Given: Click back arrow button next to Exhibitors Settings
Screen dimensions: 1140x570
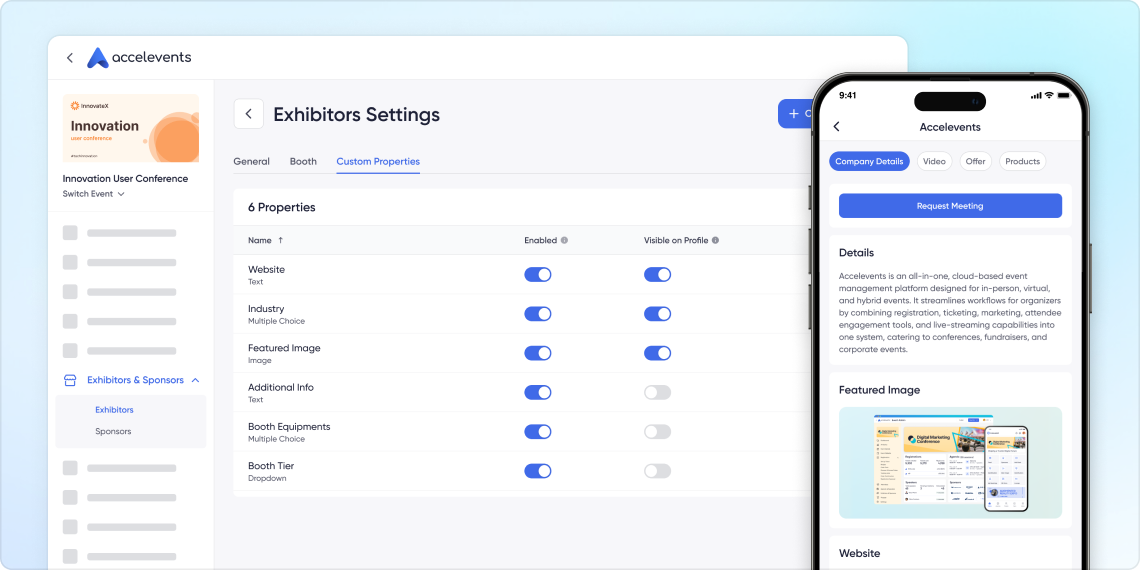Looking at the screenshot, I should point(249,114).
